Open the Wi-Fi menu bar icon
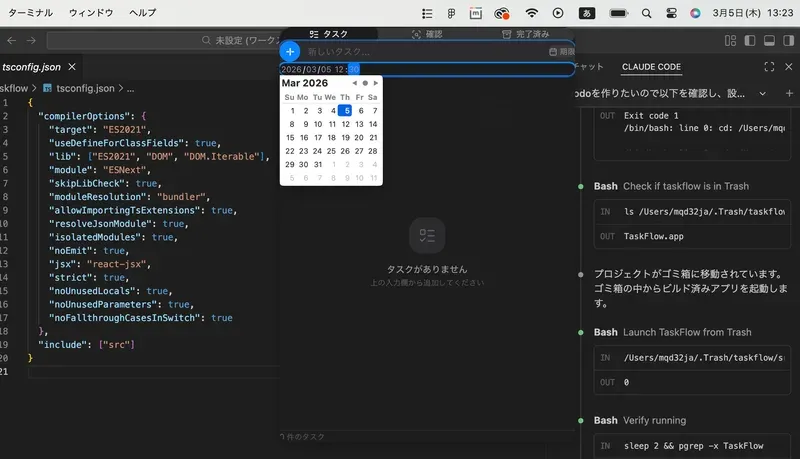The height and width of the screenshot is (459, 800). (532, 13)
